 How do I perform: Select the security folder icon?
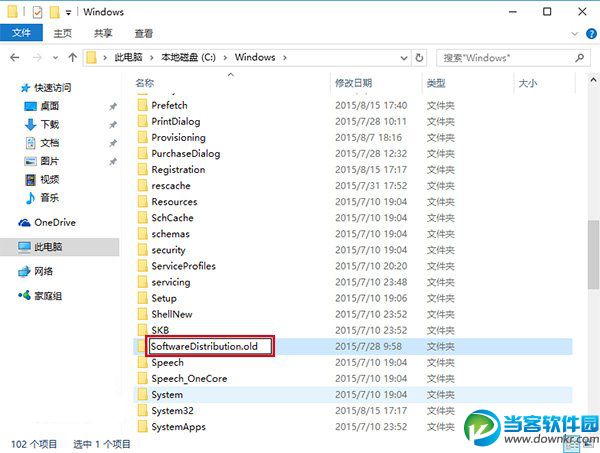[x=142, y=250]
